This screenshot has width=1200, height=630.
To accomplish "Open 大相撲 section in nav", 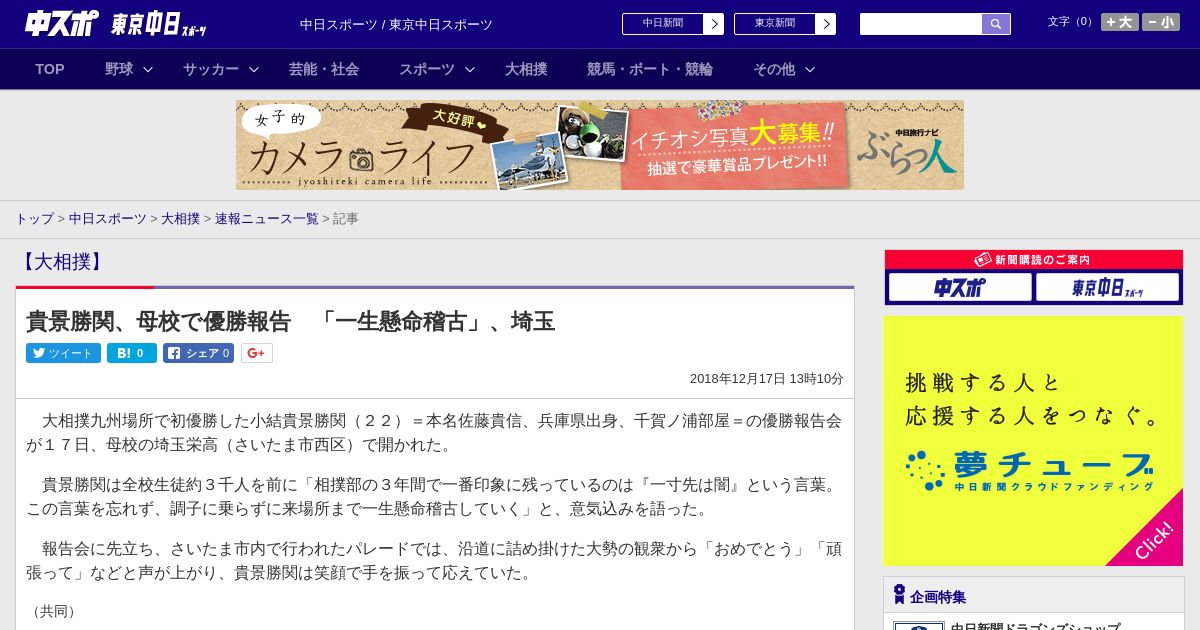I will 526,69.
